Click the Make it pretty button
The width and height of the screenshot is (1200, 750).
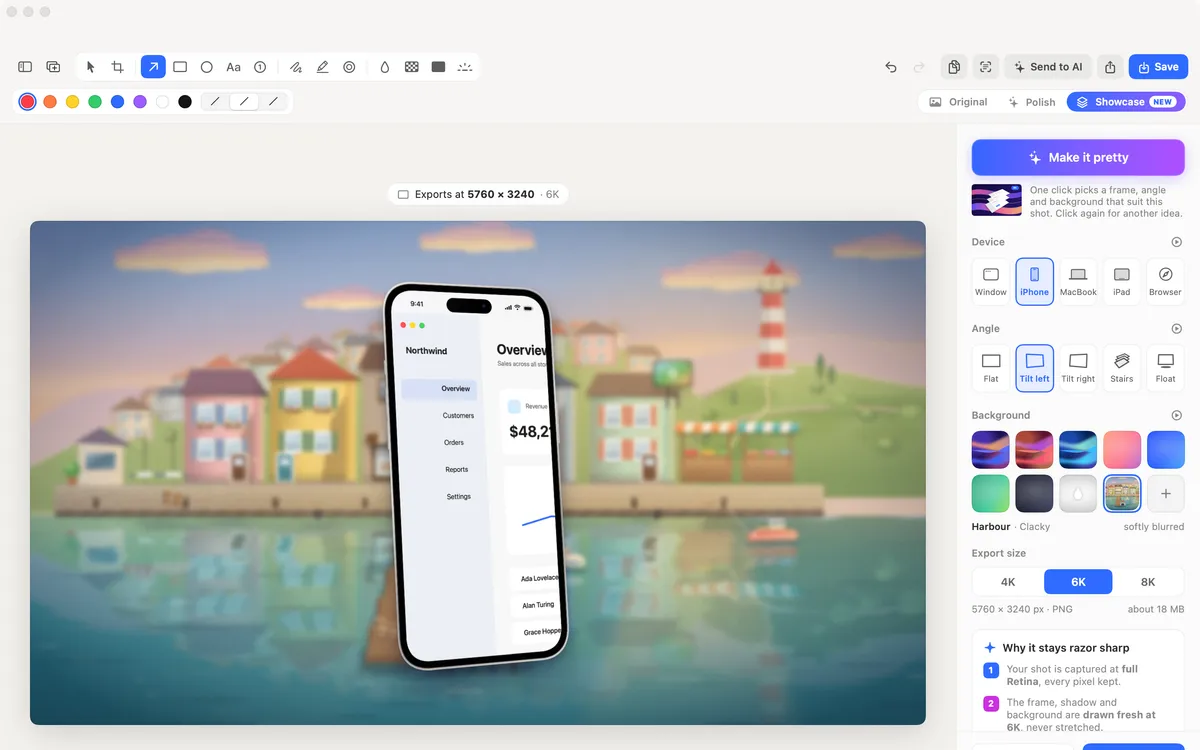(x=1078, y=158)
